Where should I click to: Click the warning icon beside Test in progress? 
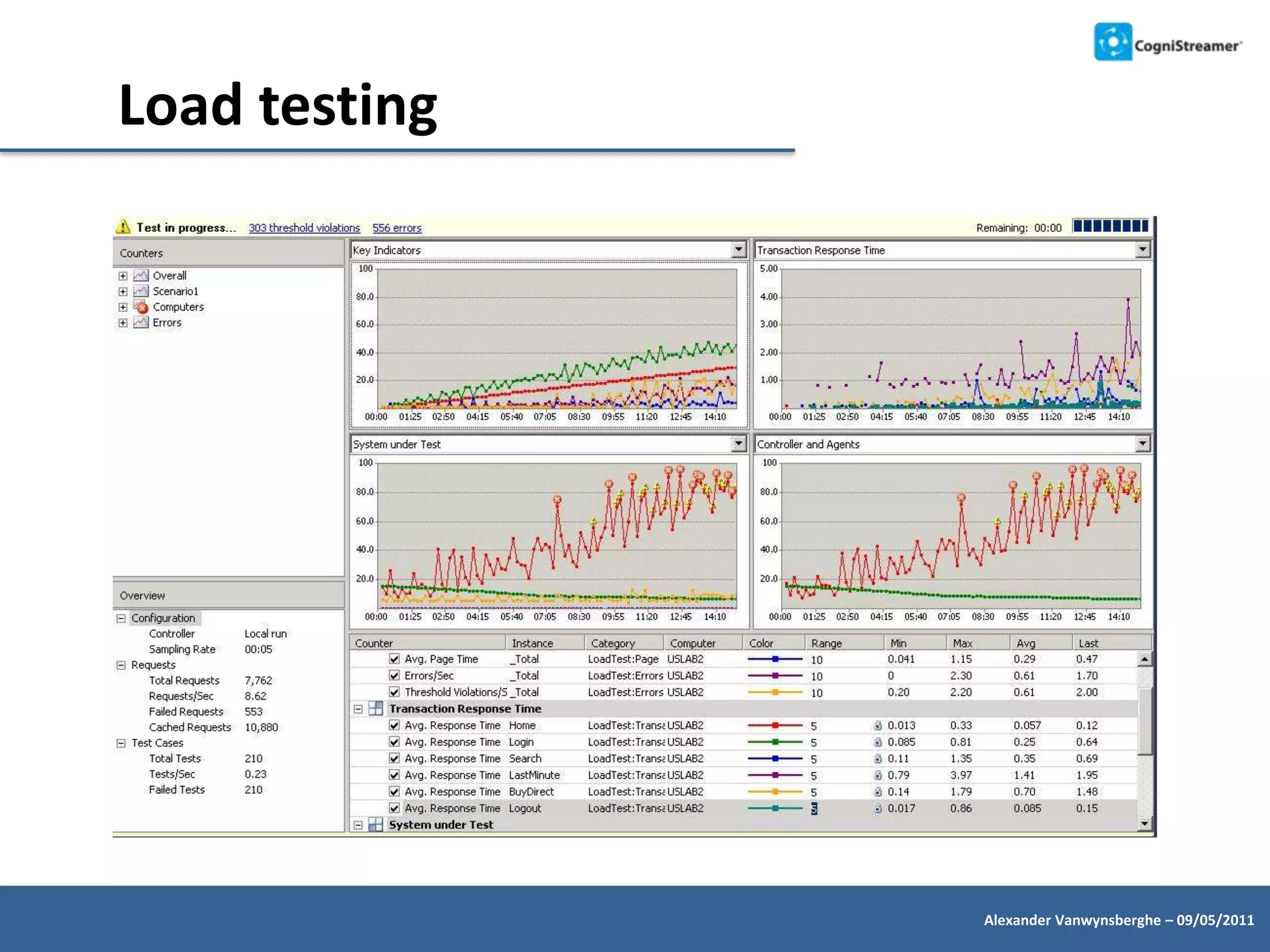coord(123,227)
